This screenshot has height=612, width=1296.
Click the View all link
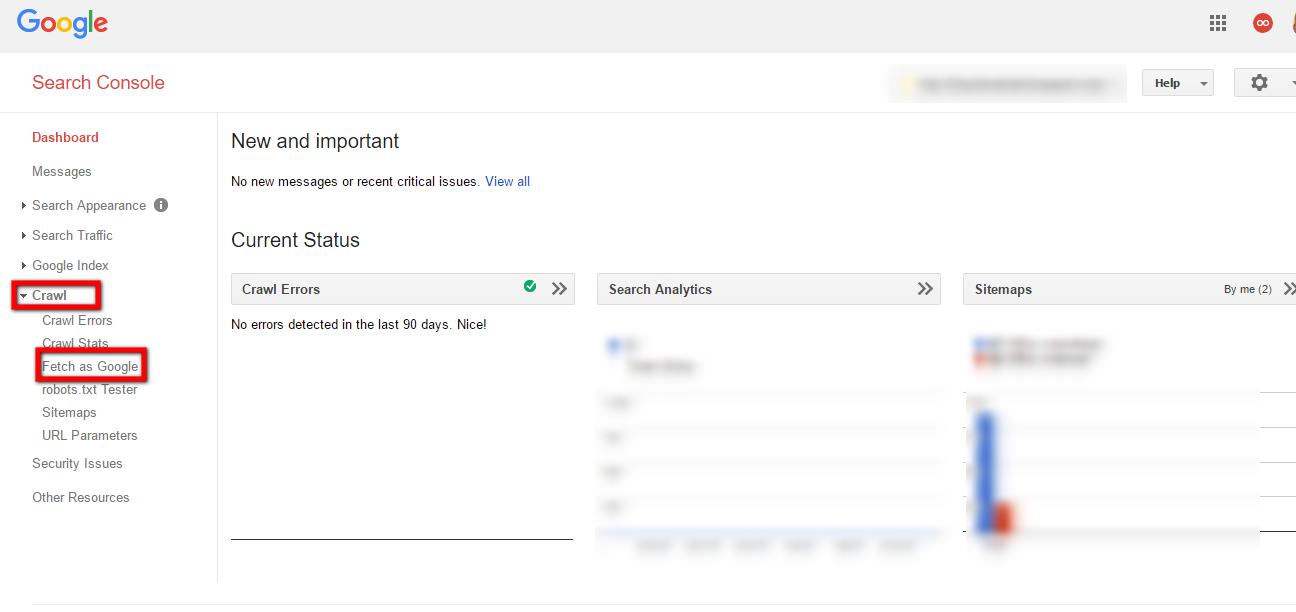tap(507, 181)
